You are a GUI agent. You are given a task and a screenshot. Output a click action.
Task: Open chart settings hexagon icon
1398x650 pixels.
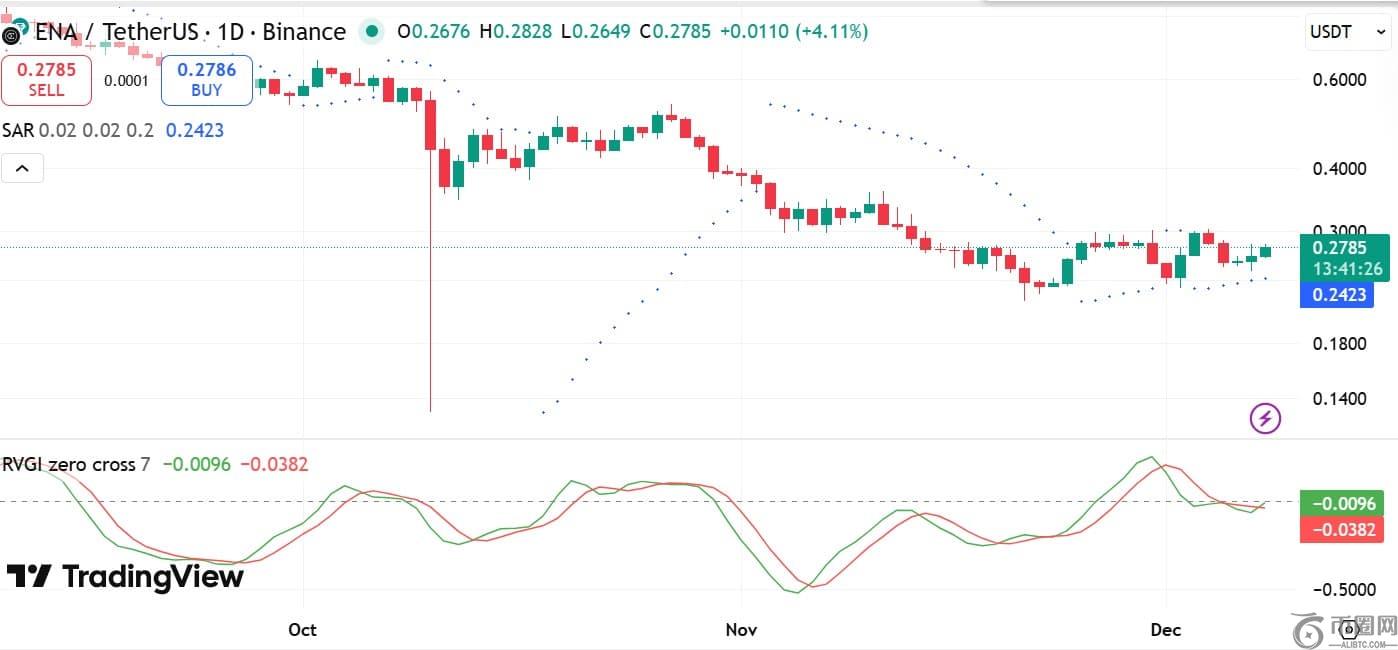(x=1348, y=630)
